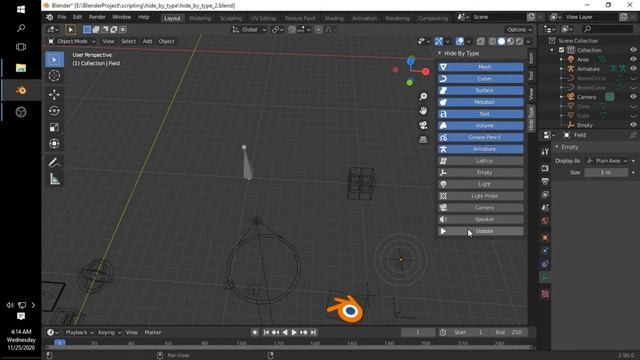
Task: Toggle Surface in Hide By Type
Action: click(481, 90)
